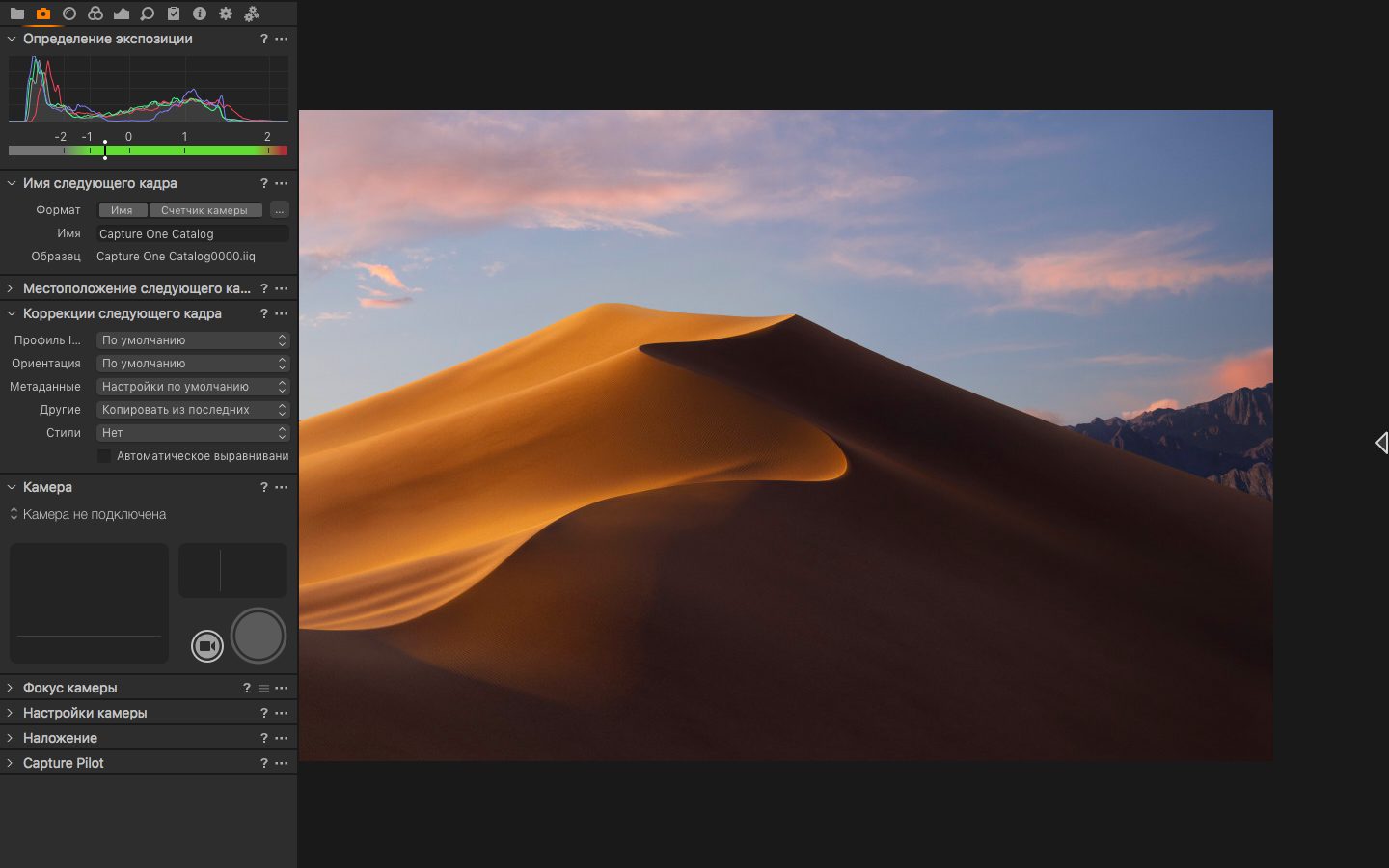Switch to the Lens tool tab

point(68,14)
